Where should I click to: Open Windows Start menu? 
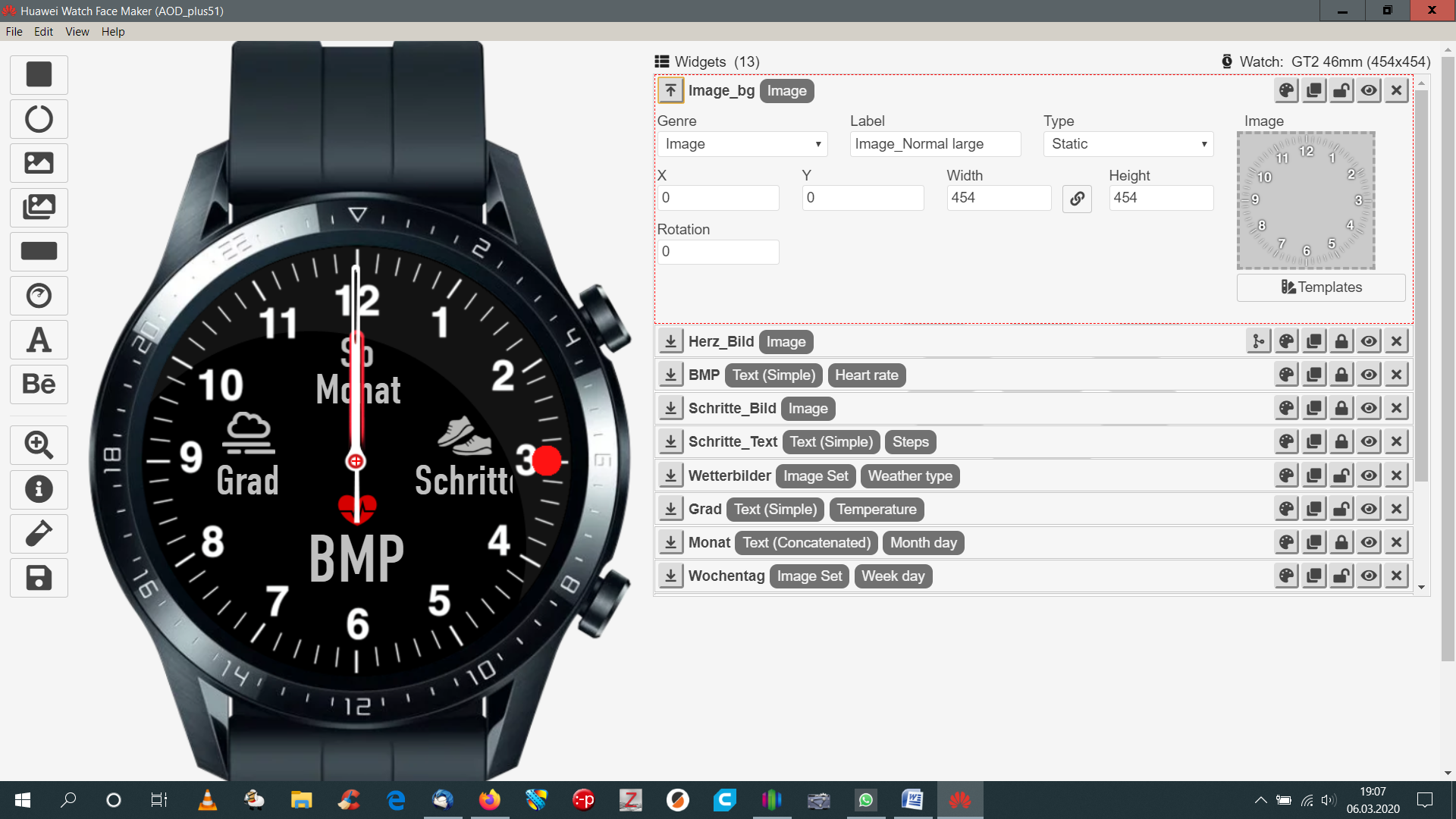[23, 800]
